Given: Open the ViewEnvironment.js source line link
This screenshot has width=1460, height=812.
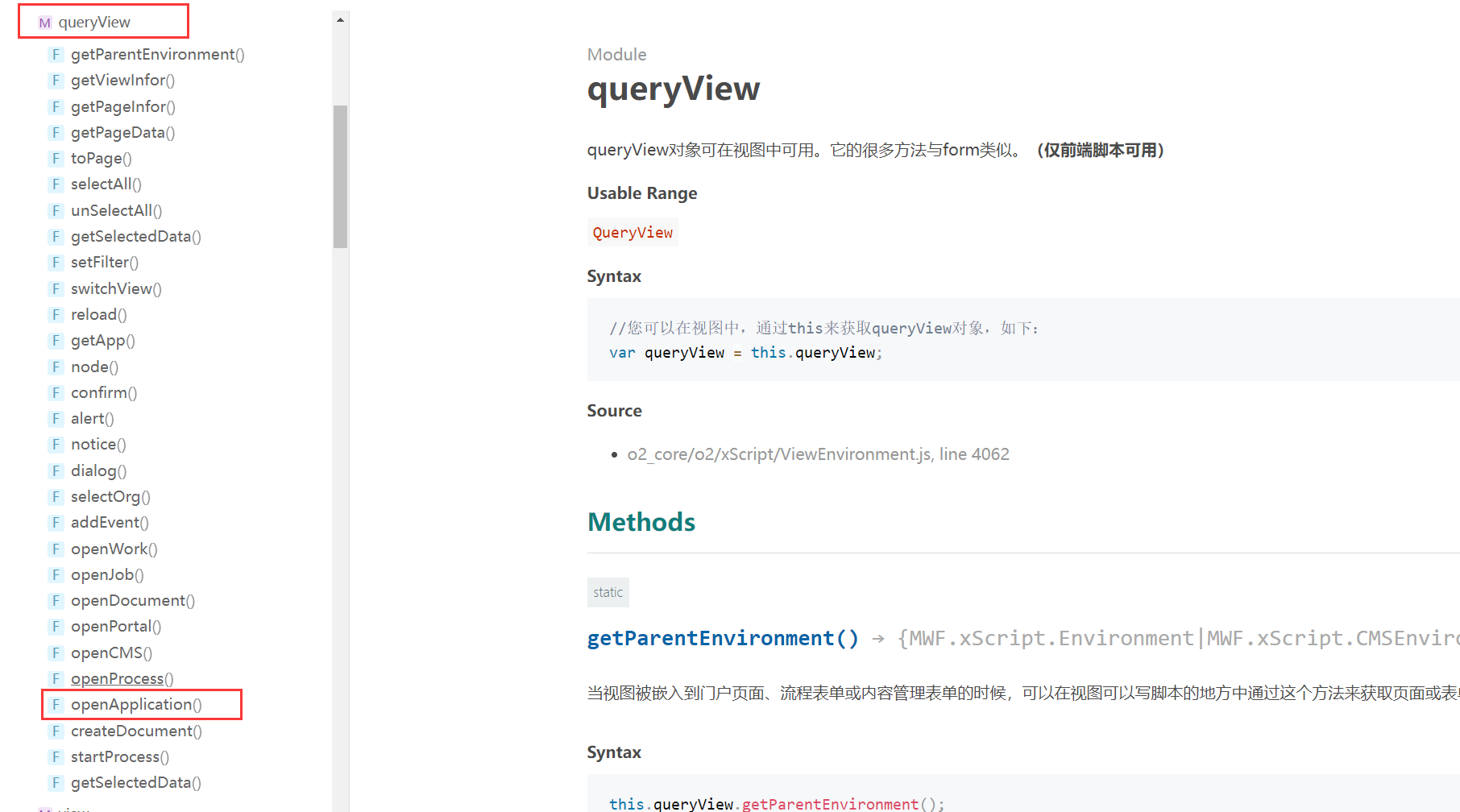Looking at the screenshot, I should click(x=818, y=454).
